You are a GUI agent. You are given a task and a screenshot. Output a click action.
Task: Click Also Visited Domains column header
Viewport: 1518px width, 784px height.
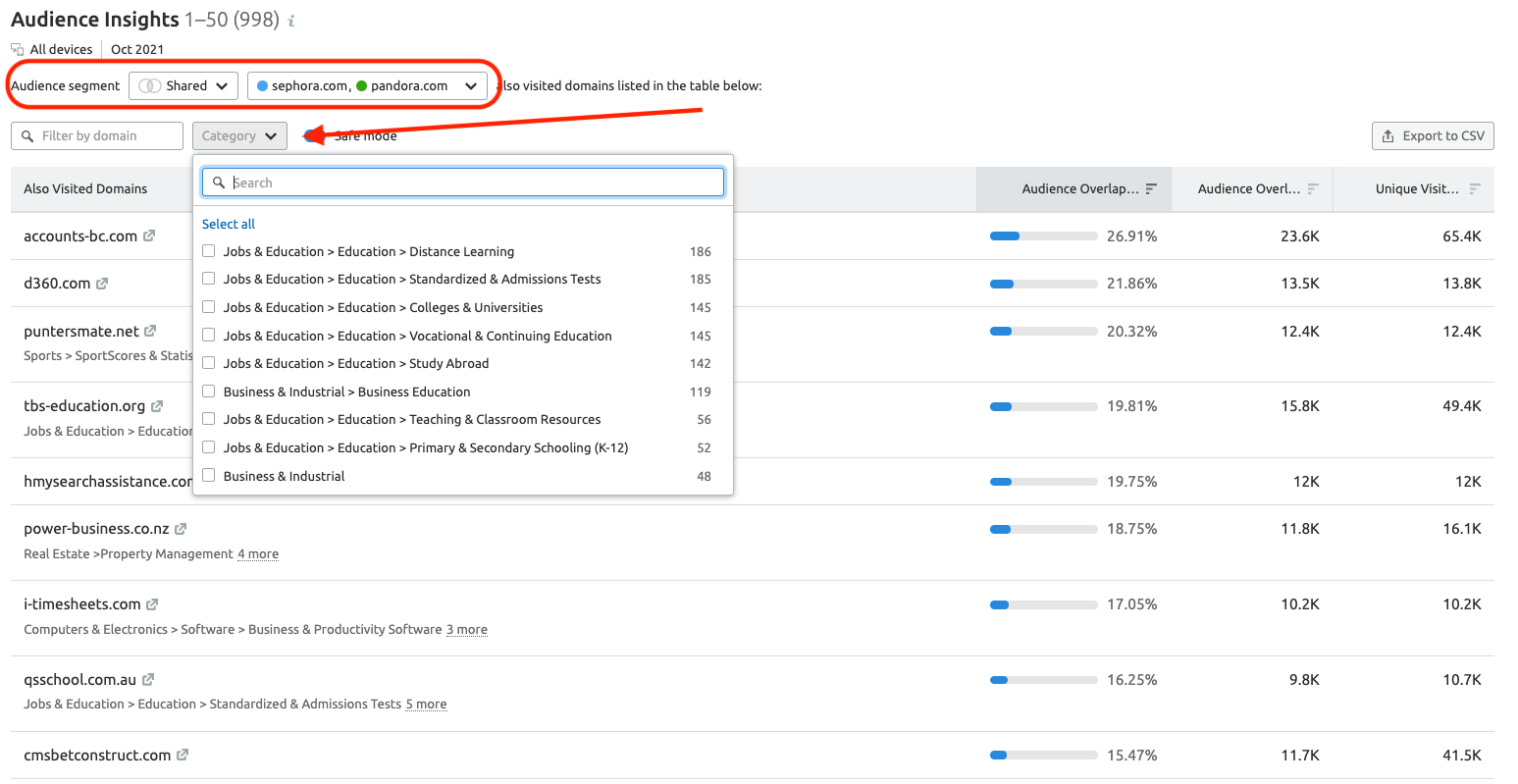tap(85, 188)
